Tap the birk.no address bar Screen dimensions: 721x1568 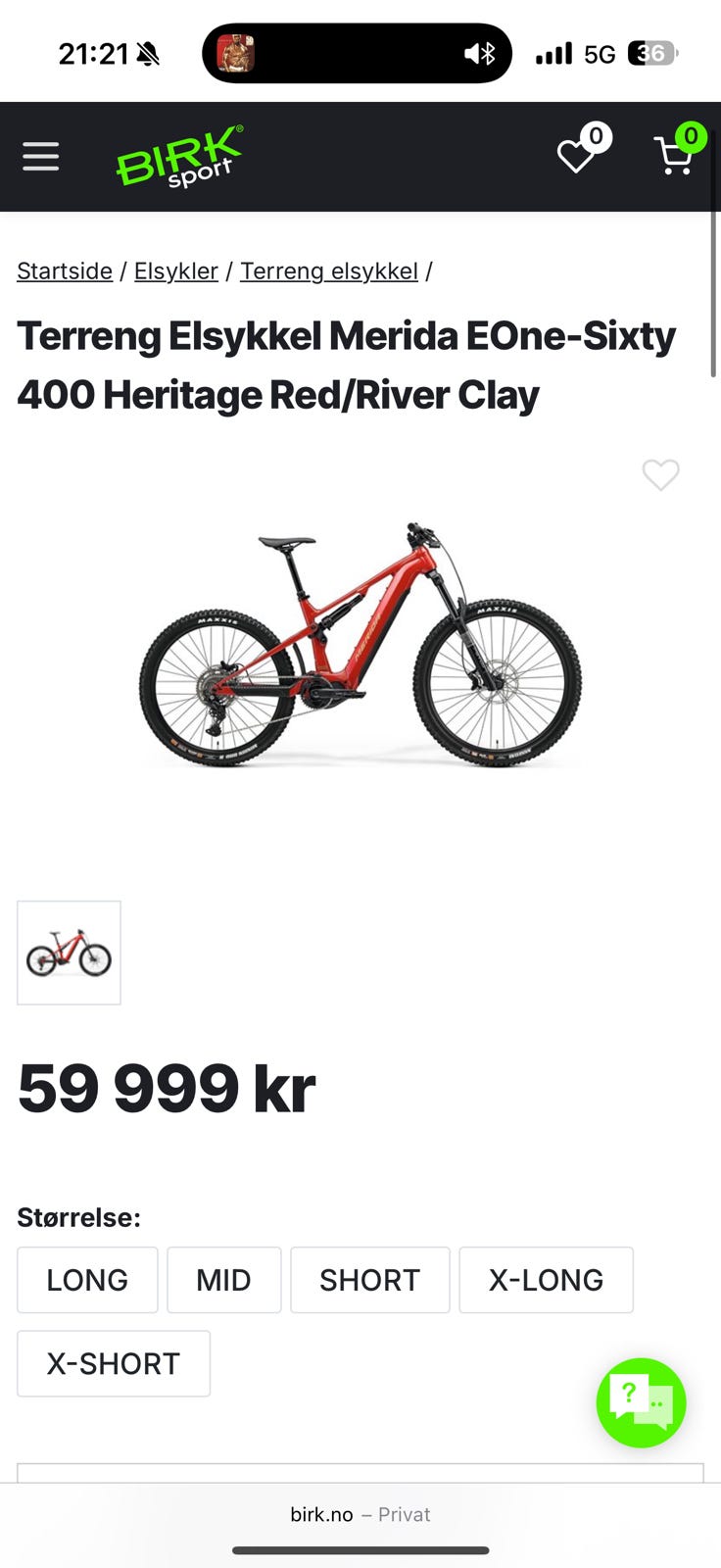pos(360,1514)
